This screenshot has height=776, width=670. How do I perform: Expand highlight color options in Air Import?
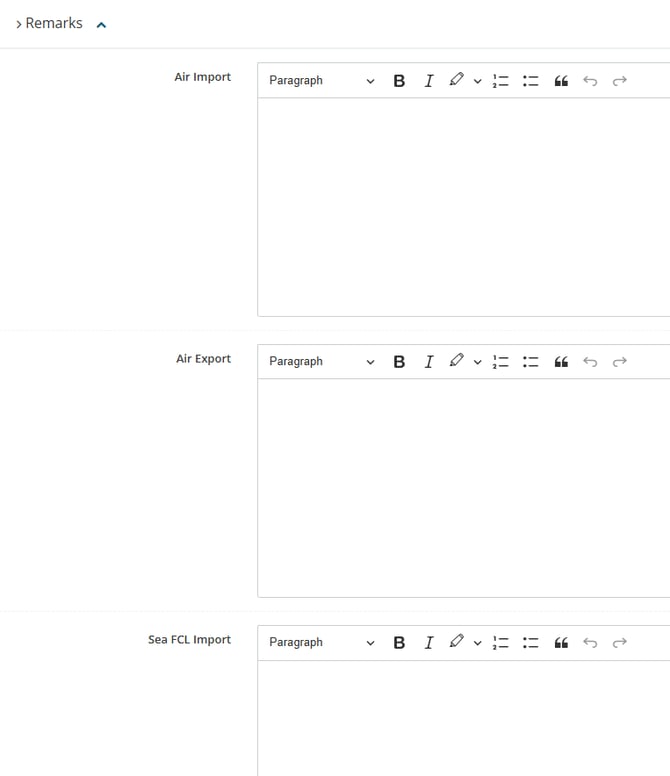tap(477, 81)
